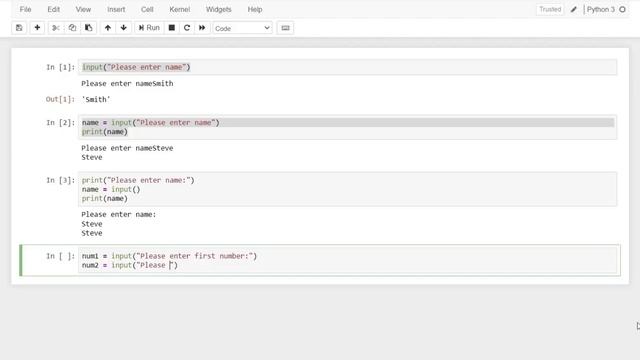Open the Kernel menu

coord(180,9)
